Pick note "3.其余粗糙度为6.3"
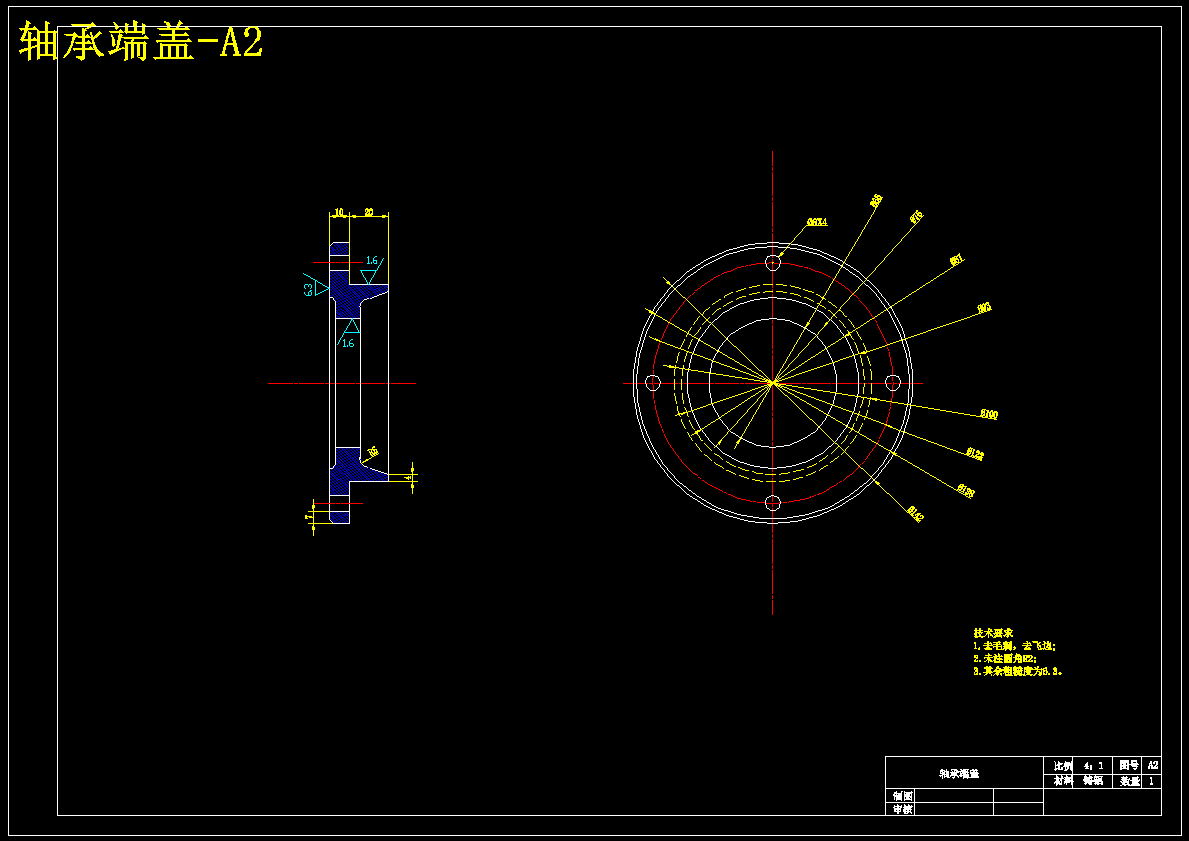The image size is (1189, 841). pyautogui.click(x=1018, y=672)
